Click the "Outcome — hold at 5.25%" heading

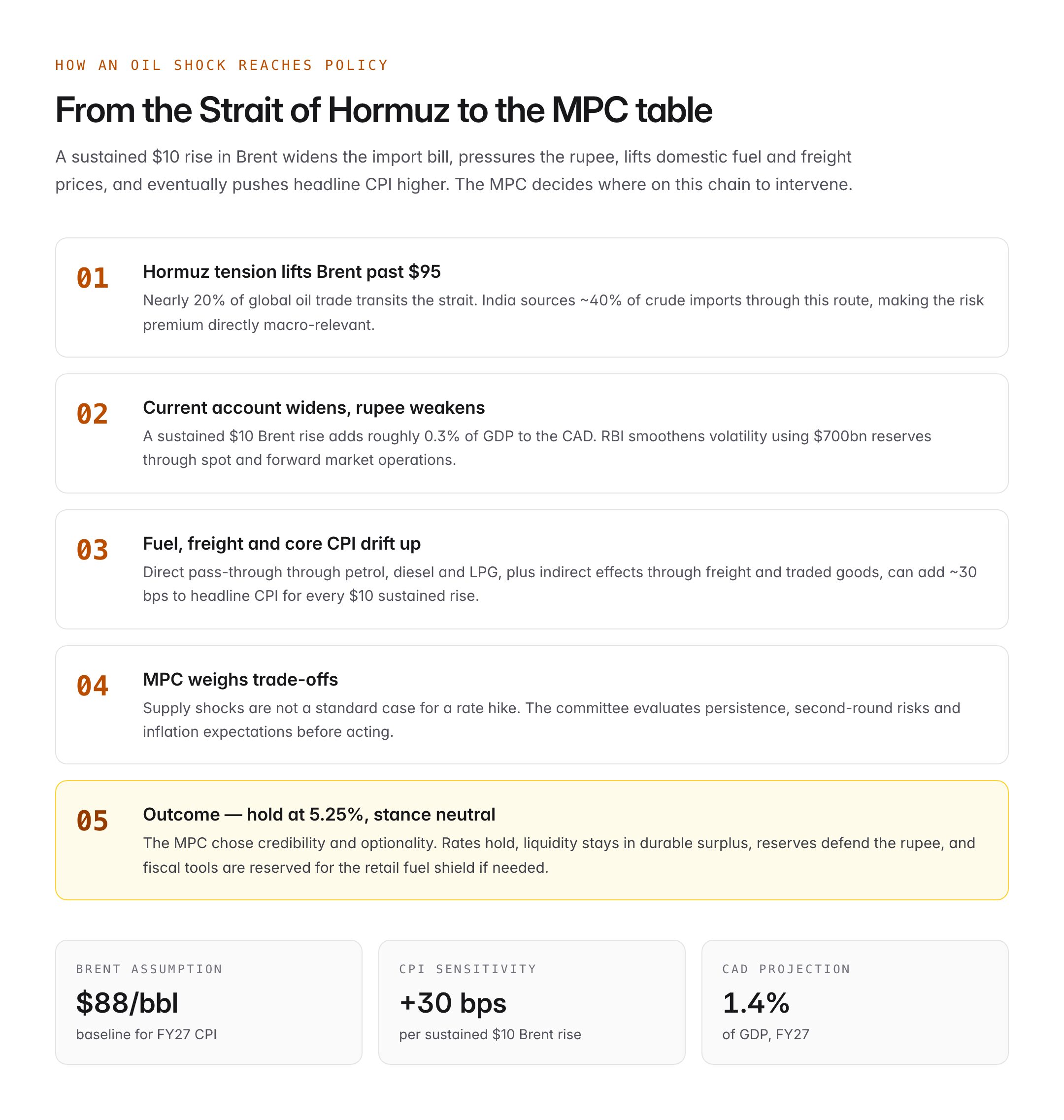[319, 814]
